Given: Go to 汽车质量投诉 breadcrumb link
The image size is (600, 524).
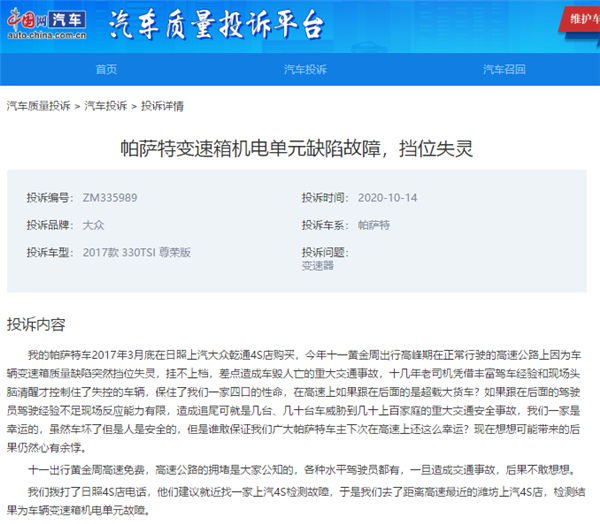Looking at the screenshot, I should 38,106.
